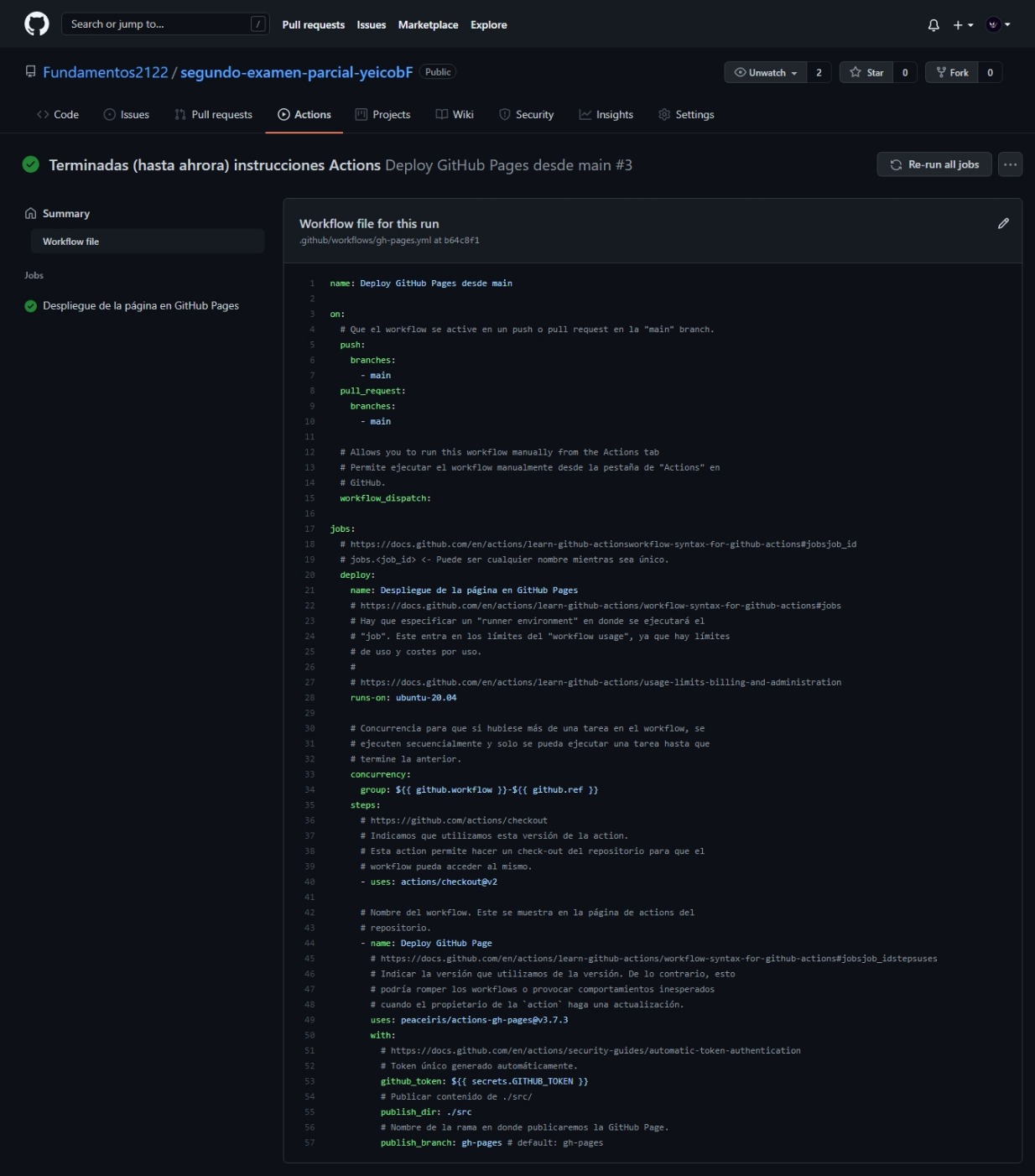Click the Summary home icon
Viewport: 1035px width, 1176px height.
pyautogui.click(x=31, y=213)
